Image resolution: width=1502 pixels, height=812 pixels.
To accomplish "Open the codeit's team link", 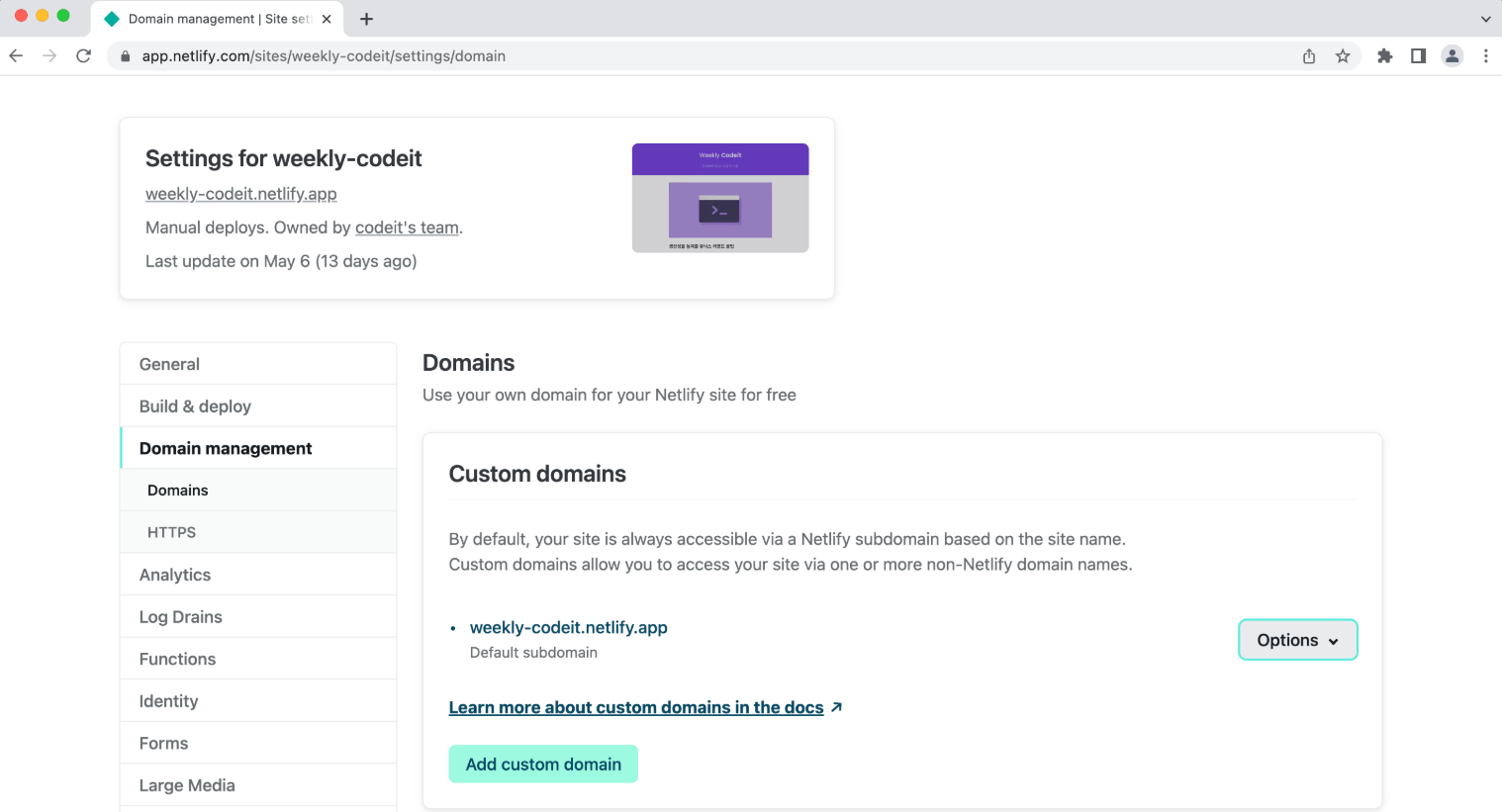I will tap(407, 227).
